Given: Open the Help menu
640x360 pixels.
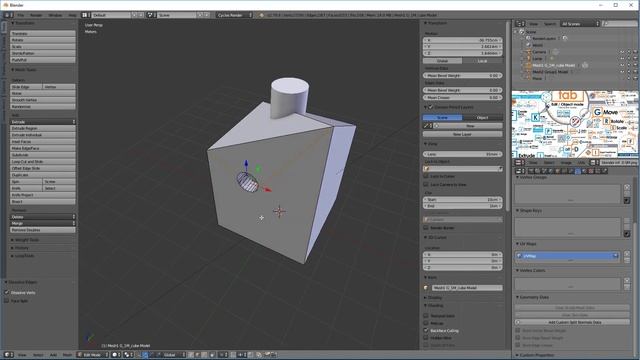Looking at the screenshot, I should pos(72,15).
